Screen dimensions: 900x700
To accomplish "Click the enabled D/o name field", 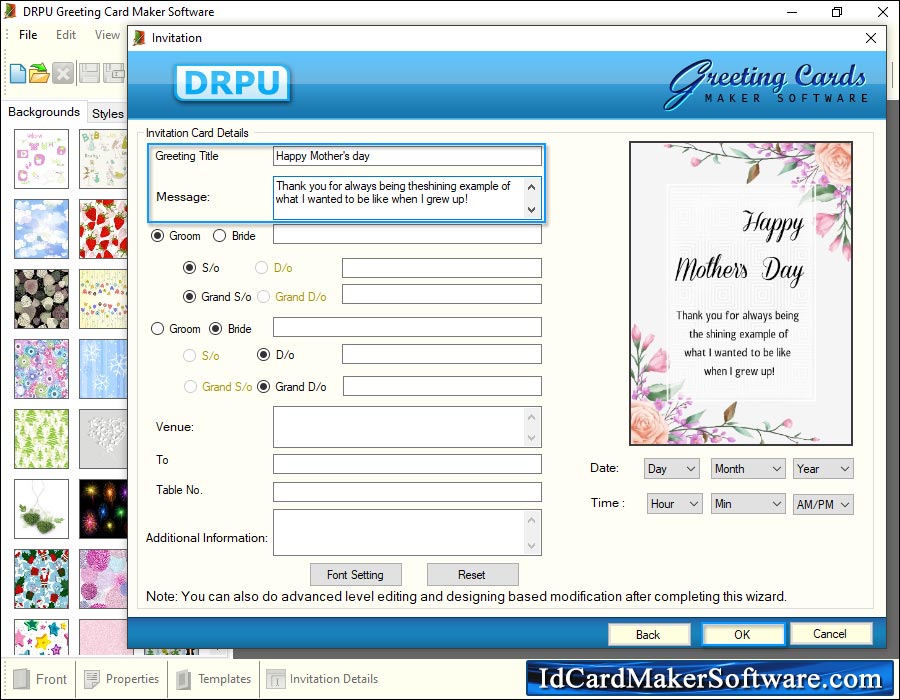I will (x=442, y=354).
